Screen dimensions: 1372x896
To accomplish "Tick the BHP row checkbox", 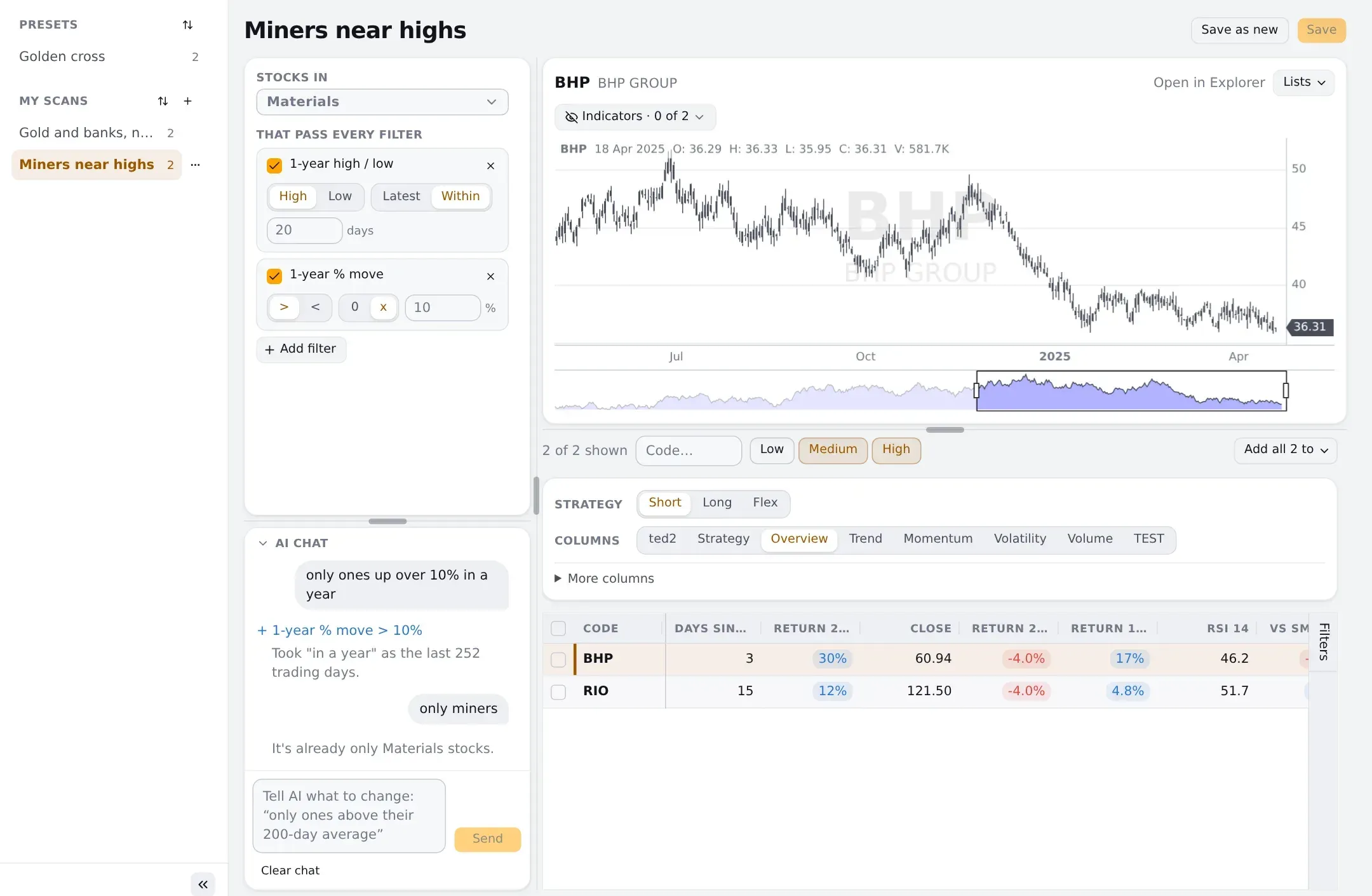I will tap(558, 659).
